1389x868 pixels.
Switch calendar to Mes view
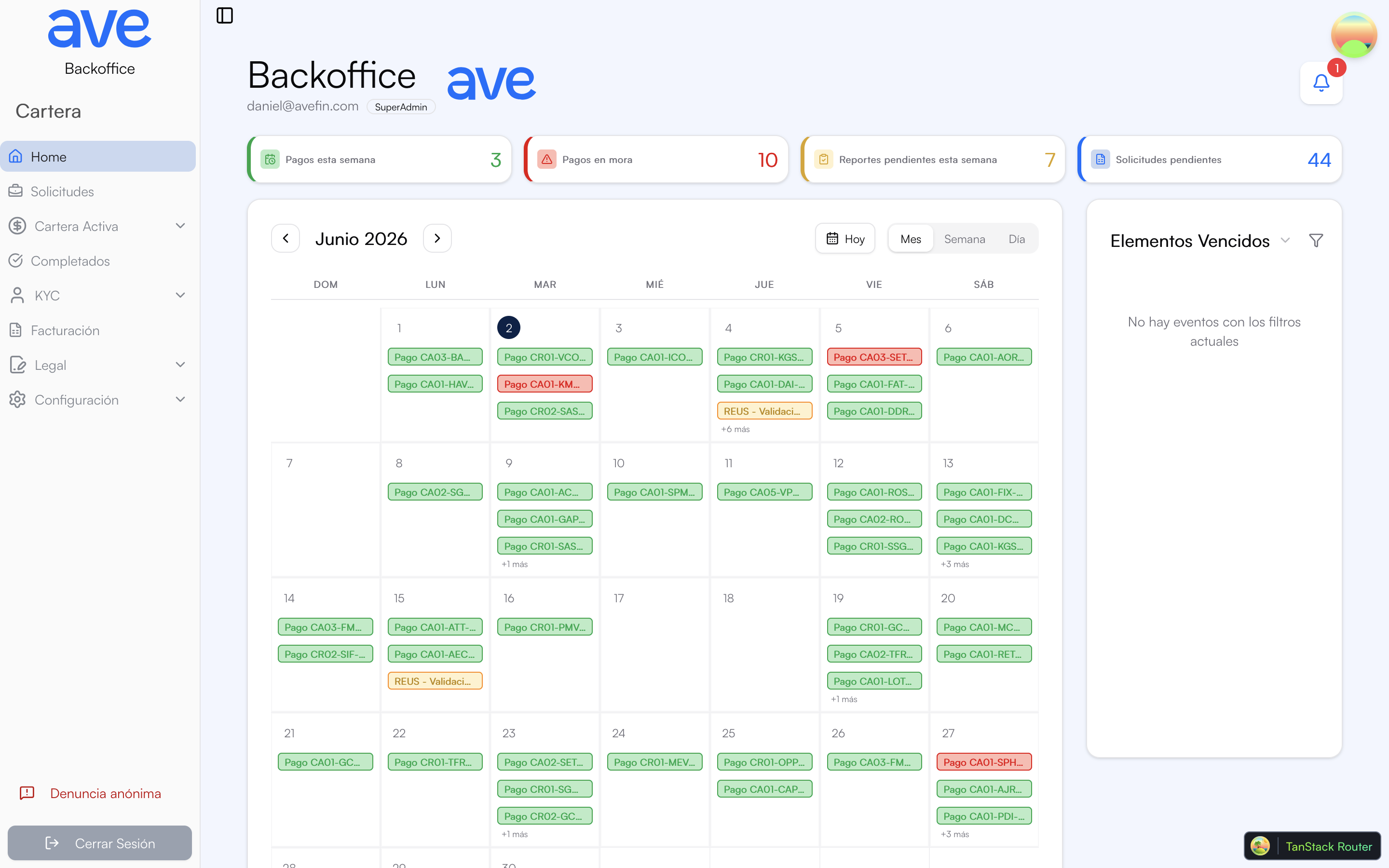click(910, 238)
